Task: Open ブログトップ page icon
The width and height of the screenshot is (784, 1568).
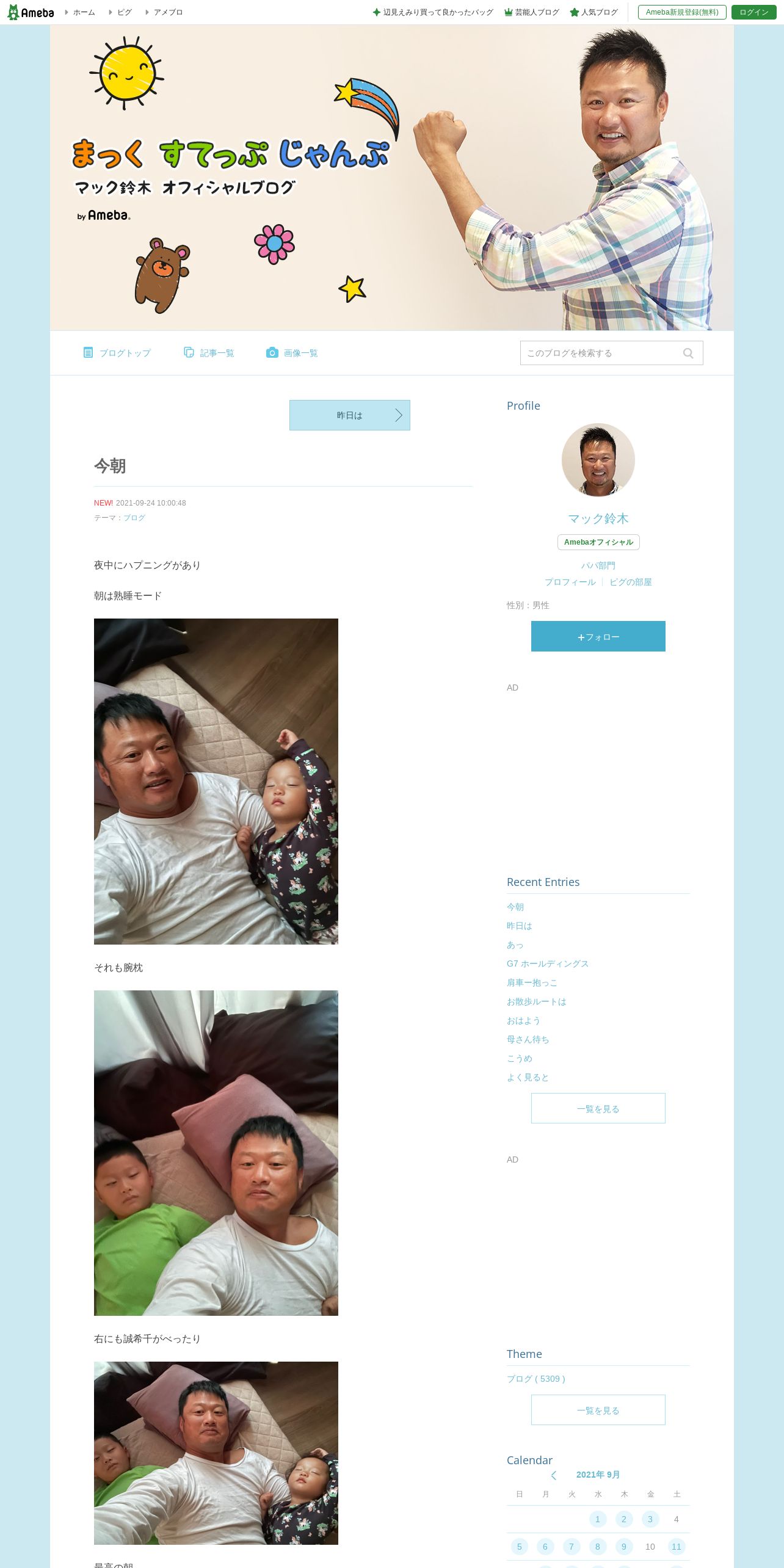Action: 88,353
